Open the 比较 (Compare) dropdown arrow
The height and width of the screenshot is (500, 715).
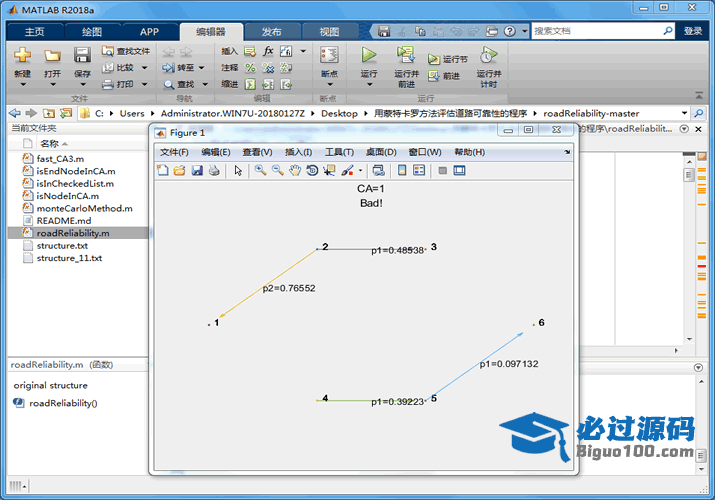pos(145,68)
